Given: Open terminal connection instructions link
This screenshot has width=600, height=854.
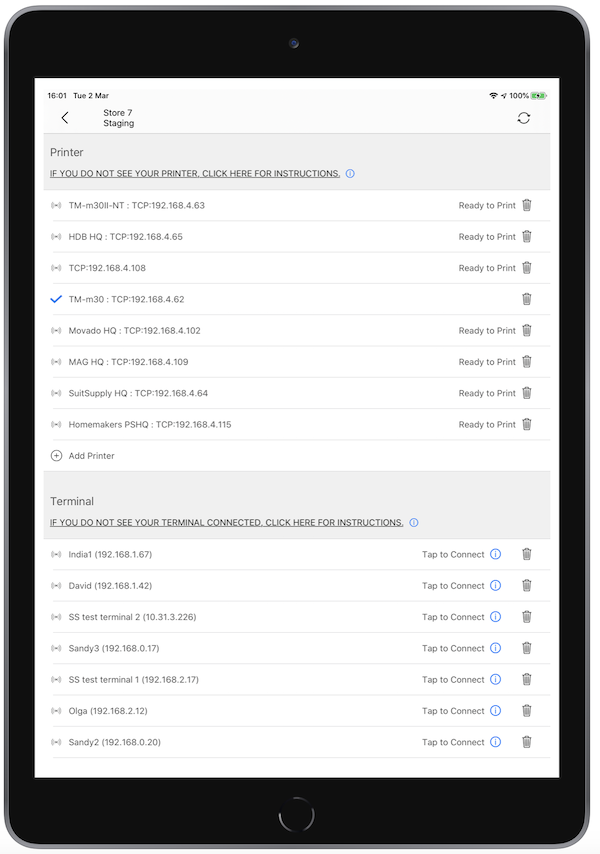Looking at the screenshot, I should (x=226, y=522).
